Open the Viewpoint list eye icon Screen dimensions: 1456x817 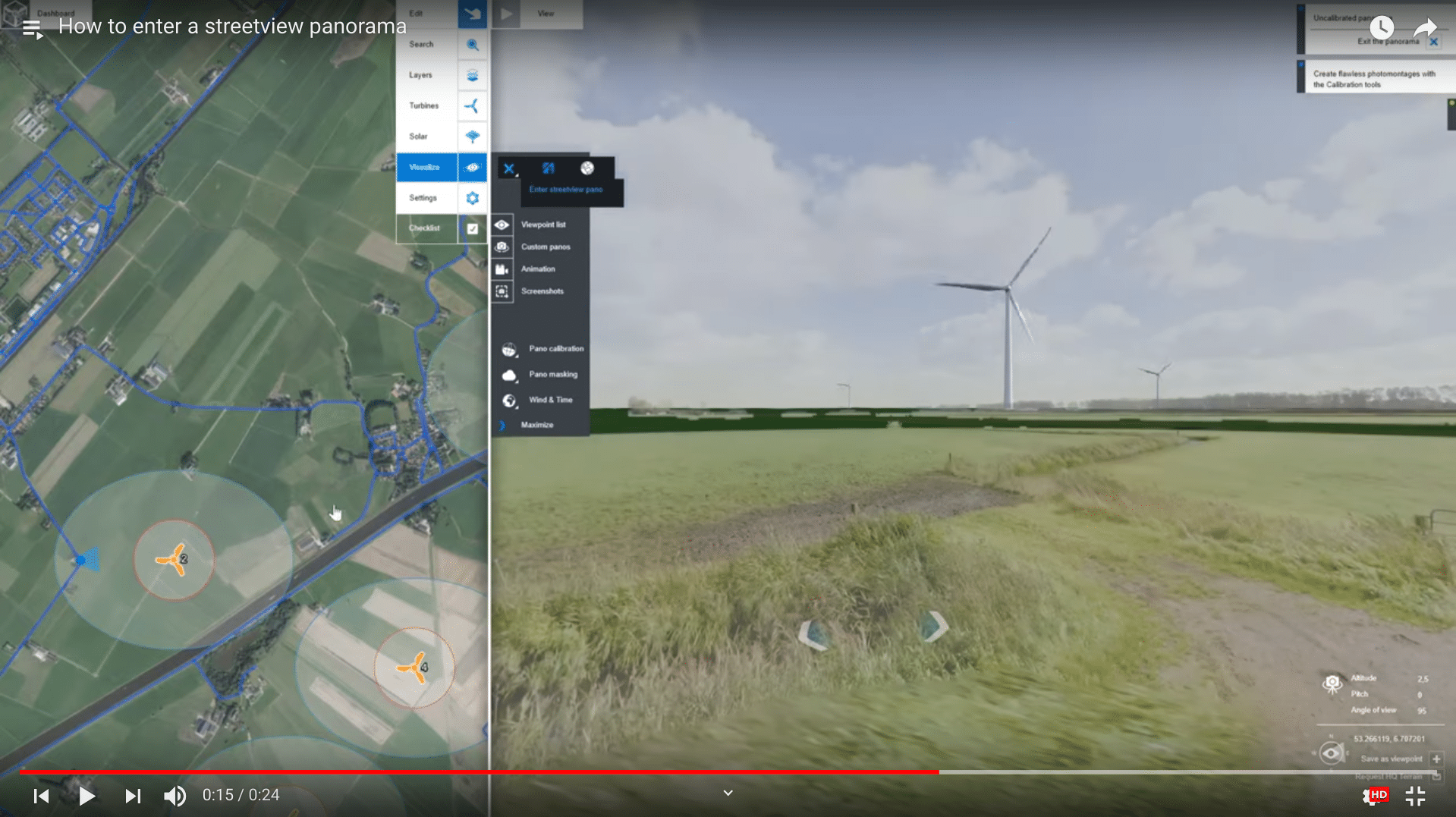tap(502, 225)
